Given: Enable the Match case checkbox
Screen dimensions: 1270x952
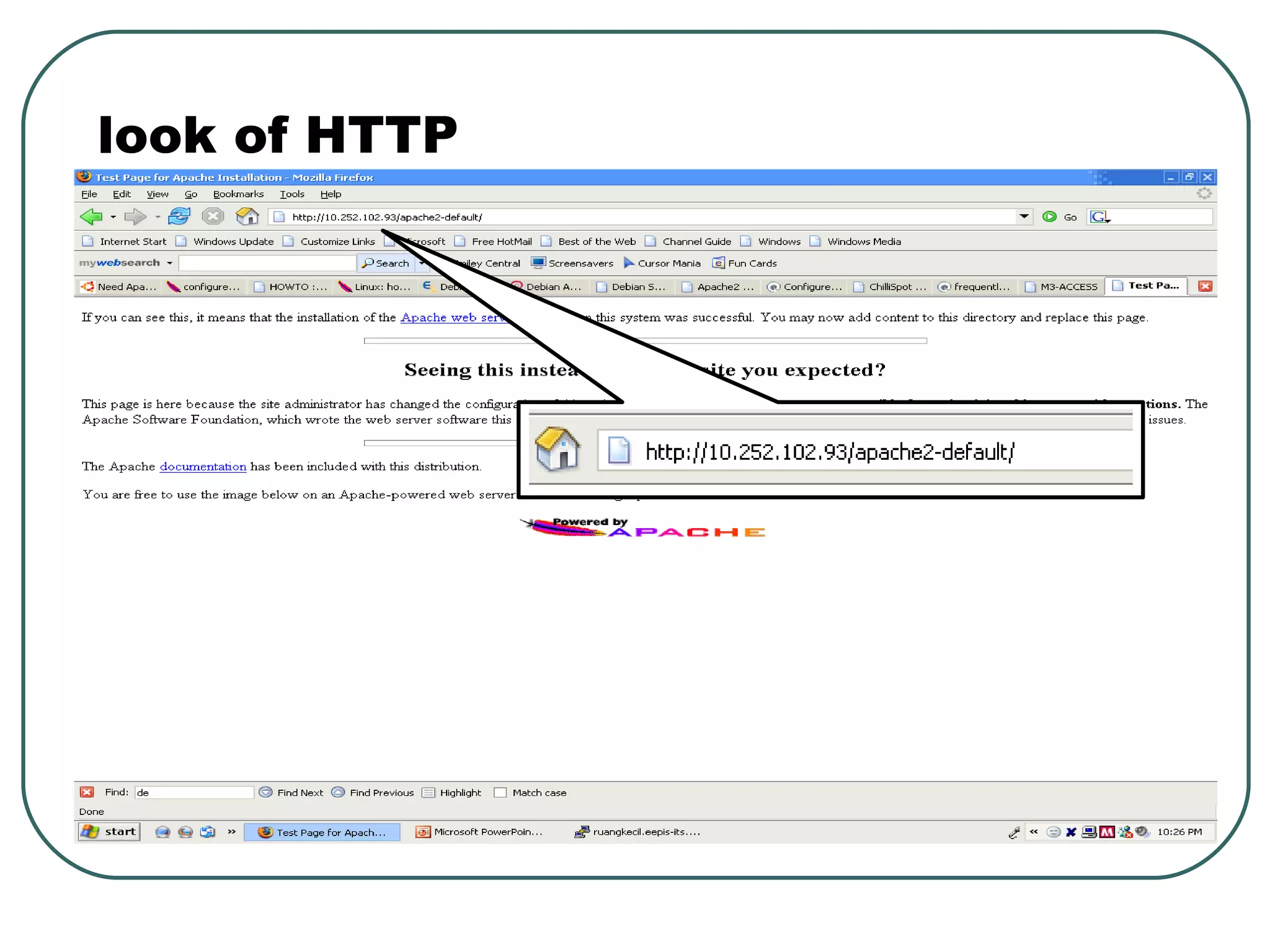Looking at the screenshot, I should point(500,793).
